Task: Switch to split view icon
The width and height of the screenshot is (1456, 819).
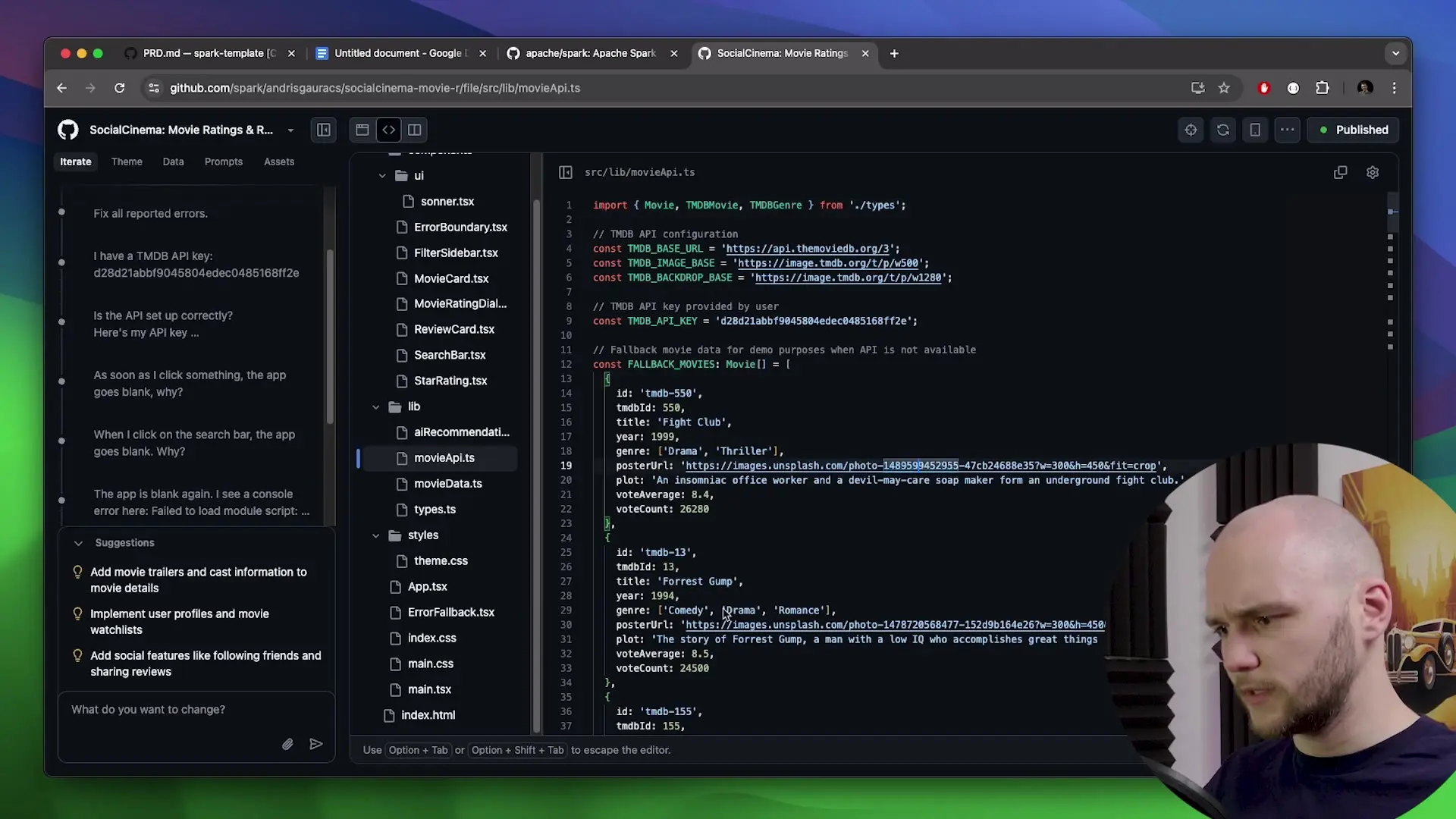Action: coord(415,130)
